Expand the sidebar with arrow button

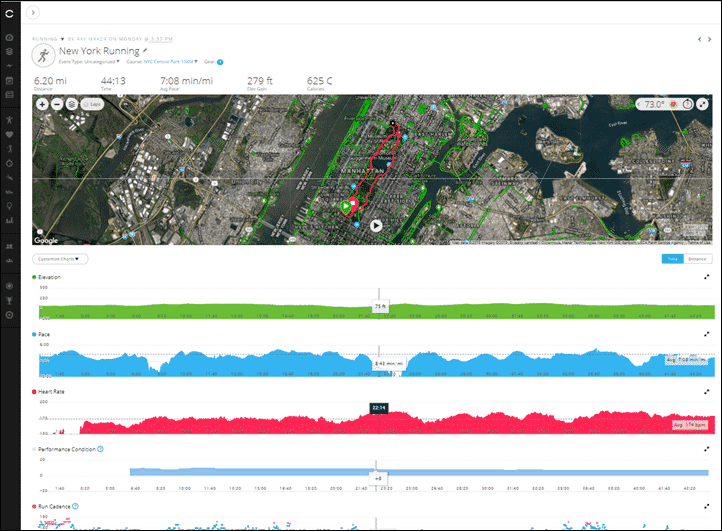pyautogui.click(x=33, y=12)
